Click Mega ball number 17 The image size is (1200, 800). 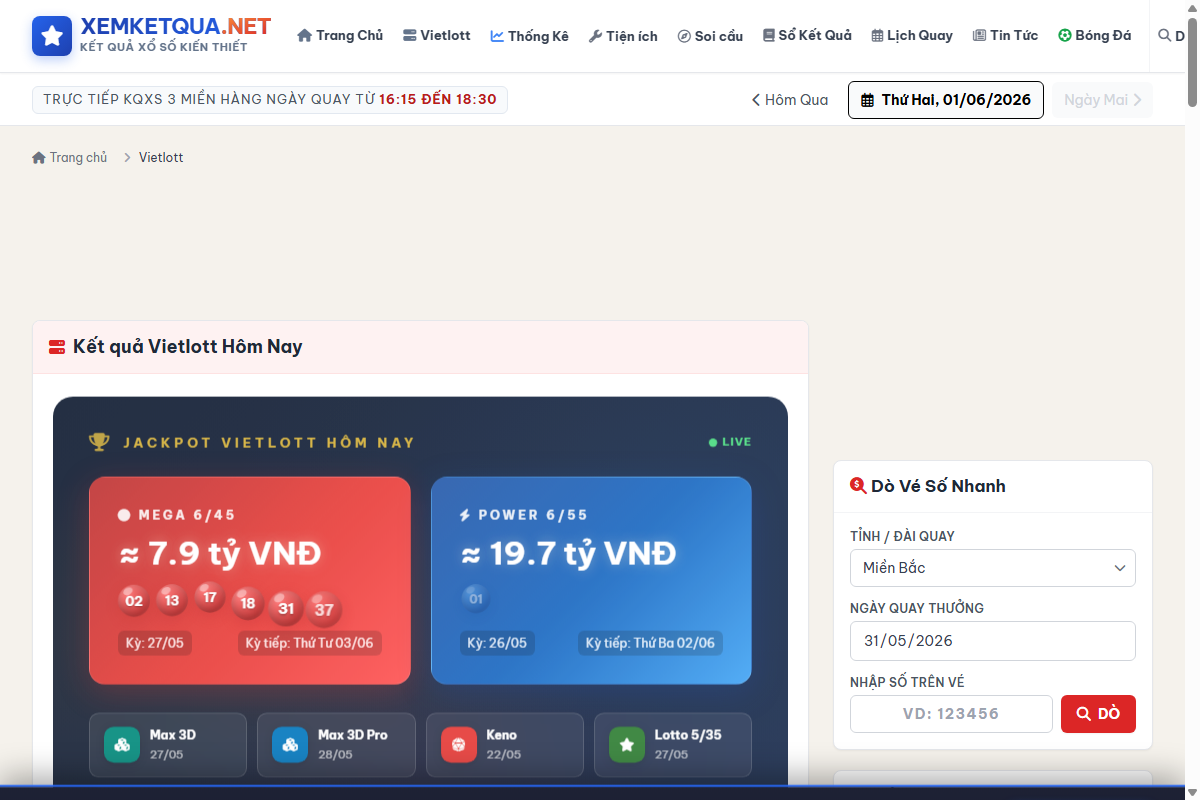(x=209, y=598)
